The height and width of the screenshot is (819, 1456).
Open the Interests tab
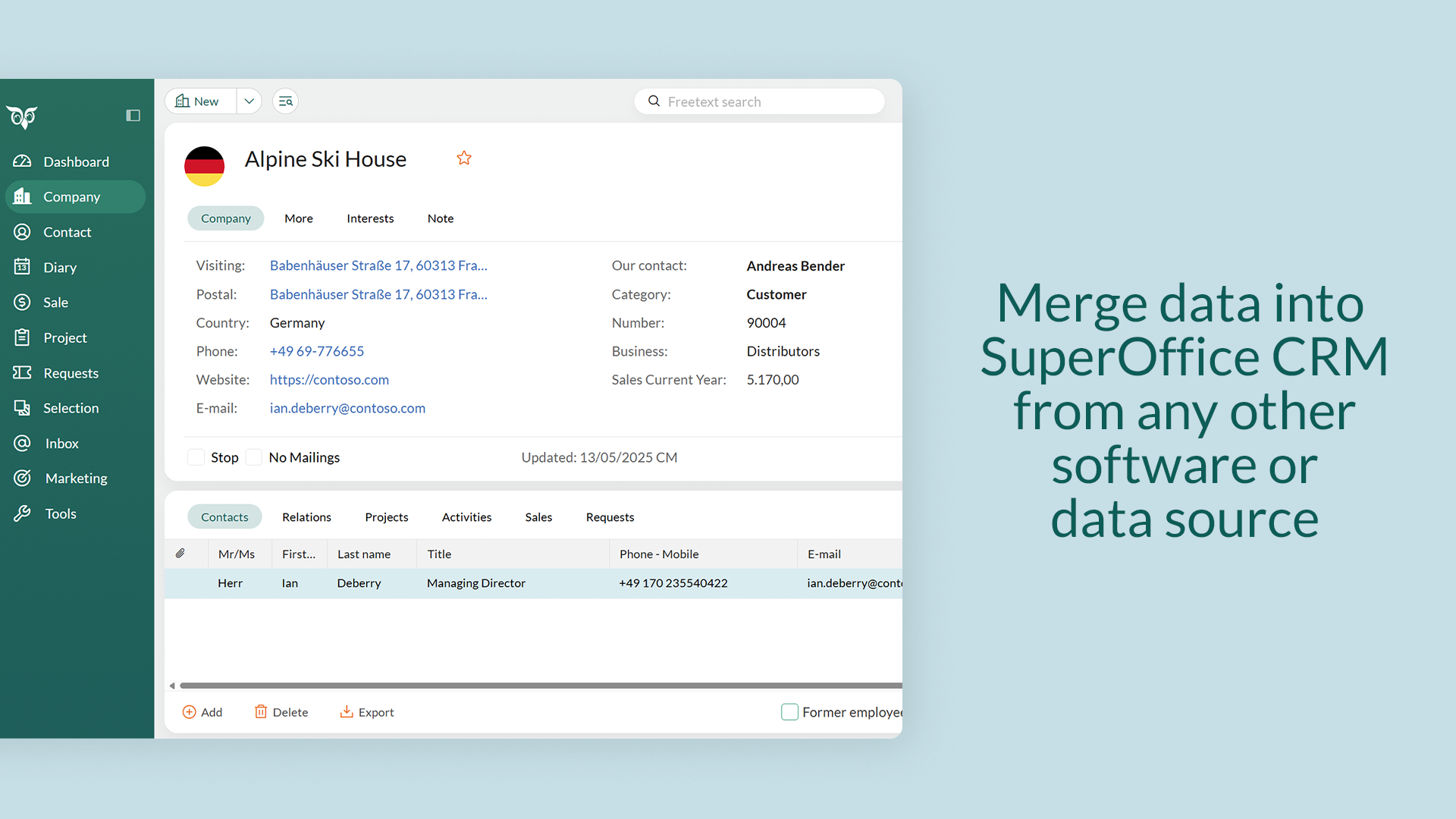pos(370,218)
